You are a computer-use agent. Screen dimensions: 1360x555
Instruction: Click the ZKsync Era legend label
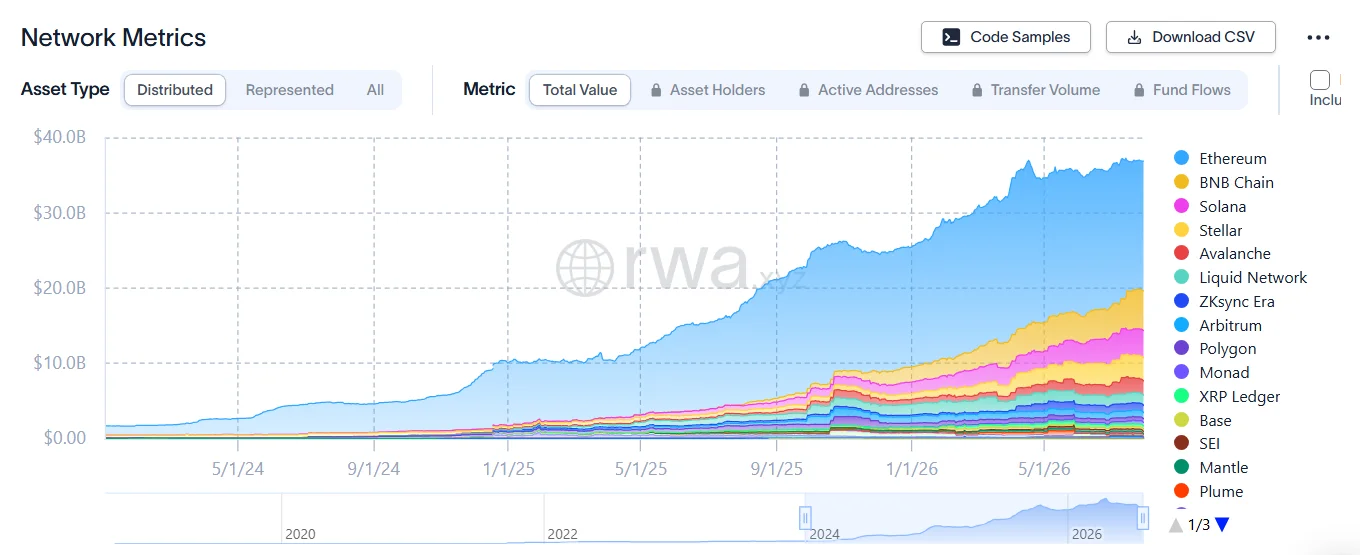click(x=1237, y=301)
